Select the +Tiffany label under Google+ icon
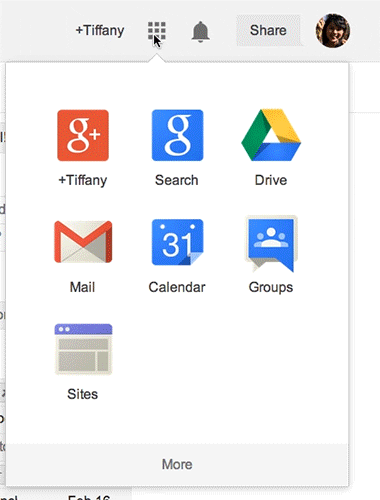Viewport: 380px width, 500px height. (x=83, y=180)
